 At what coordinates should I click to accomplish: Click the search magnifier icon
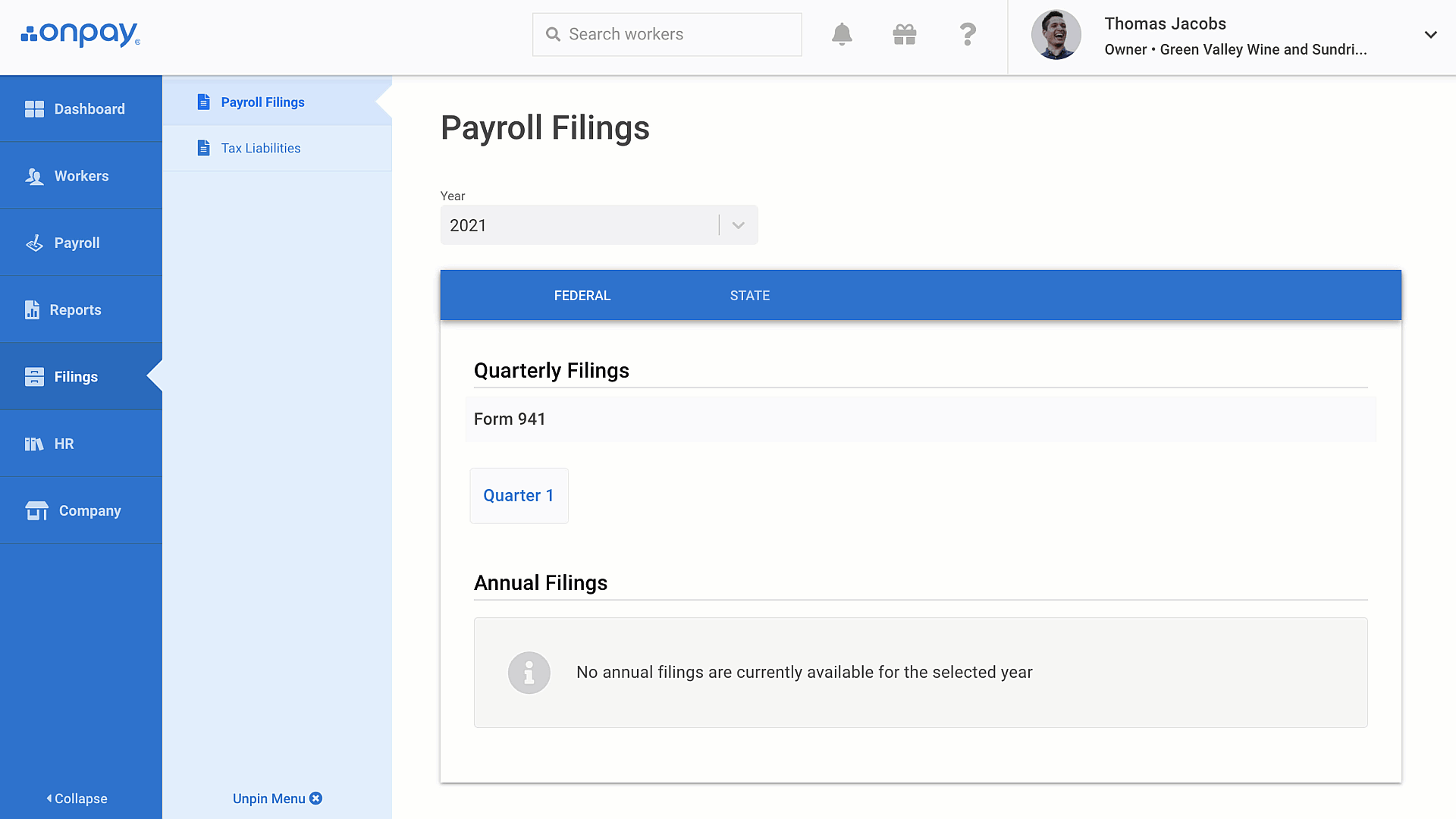pos(554,34)
